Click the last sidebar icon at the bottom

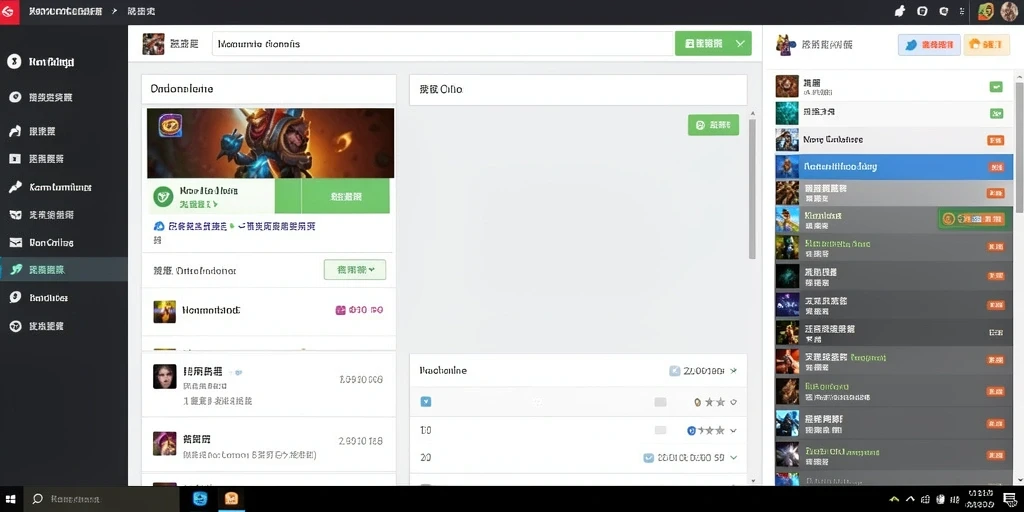coord(15,325)
